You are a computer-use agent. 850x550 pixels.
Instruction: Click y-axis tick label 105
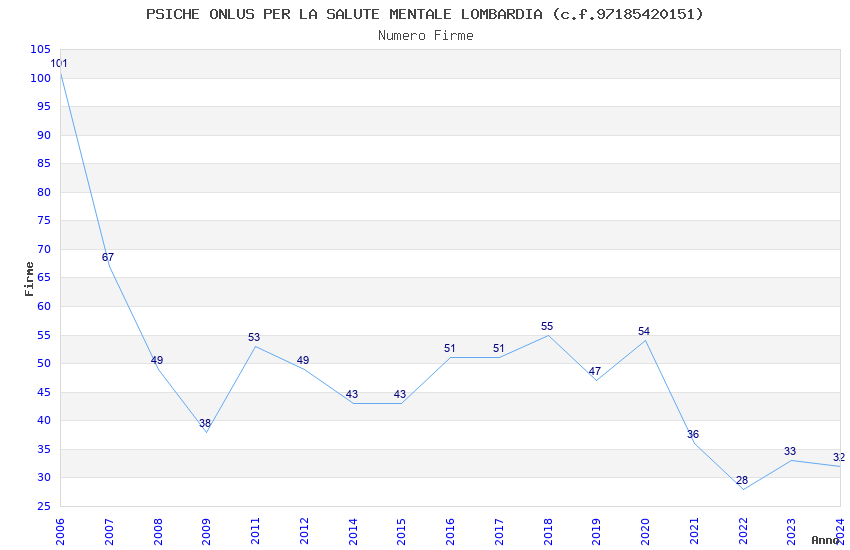41,49
